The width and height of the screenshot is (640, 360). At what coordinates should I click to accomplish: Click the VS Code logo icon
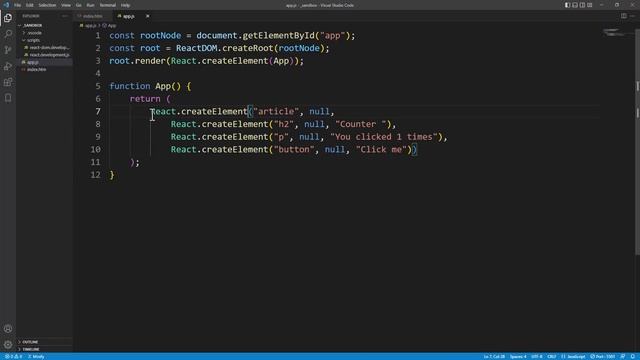tap(6, 5)
